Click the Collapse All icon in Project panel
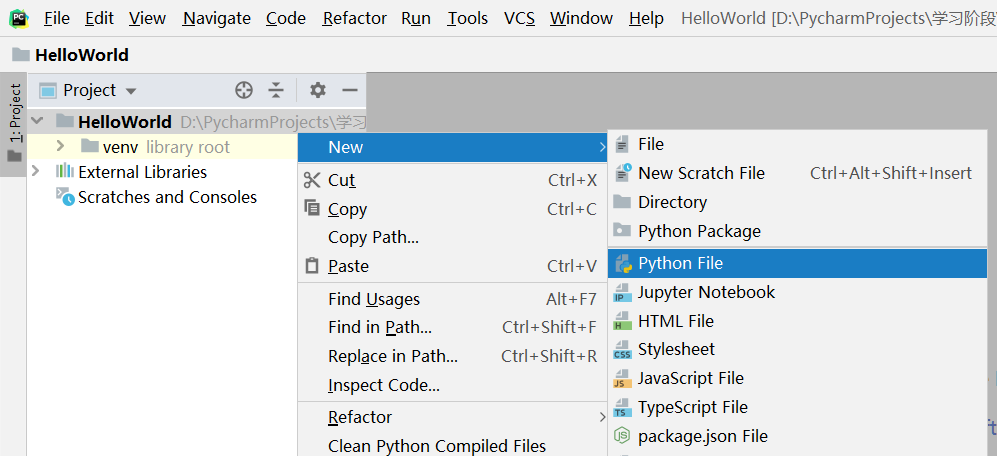Screen dimensions: 997x456 (x=275, y=91)
